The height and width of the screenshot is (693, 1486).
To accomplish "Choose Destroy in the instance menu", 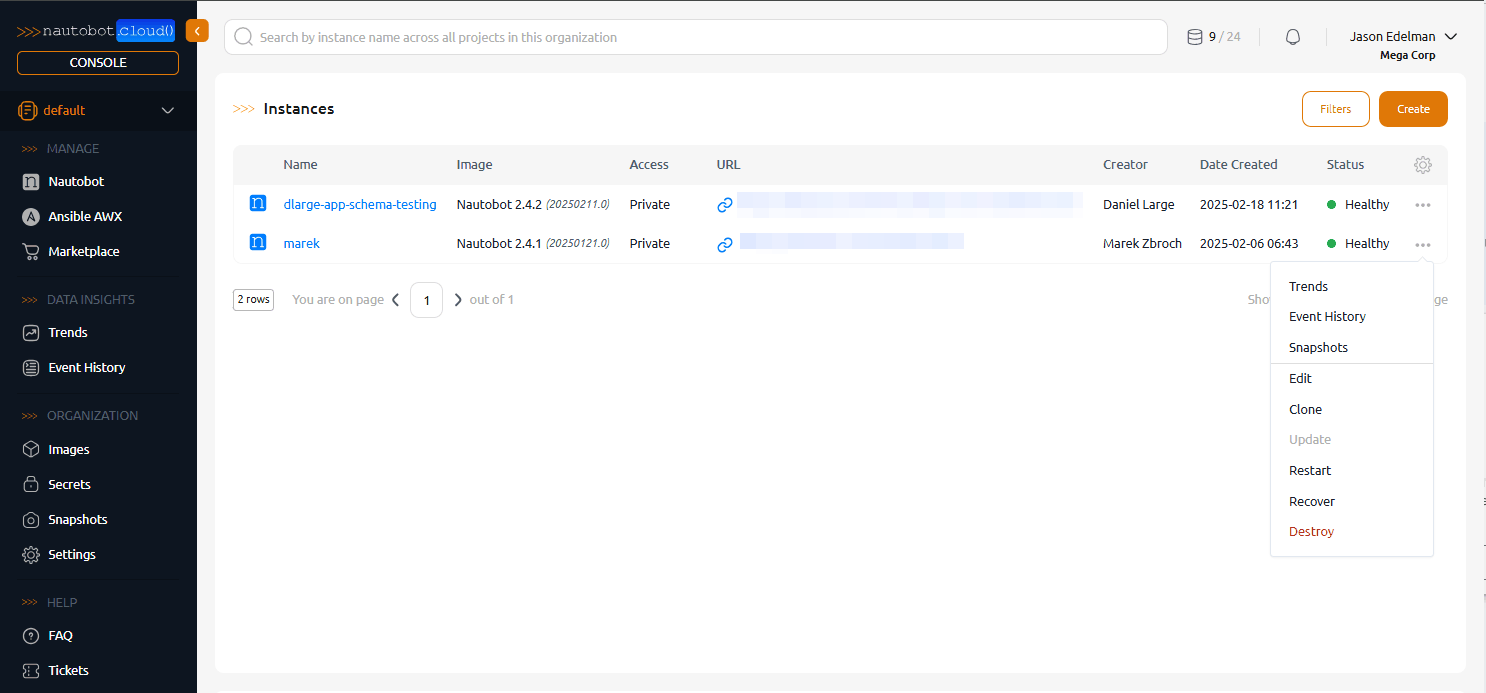I will tap(1311, 532).
